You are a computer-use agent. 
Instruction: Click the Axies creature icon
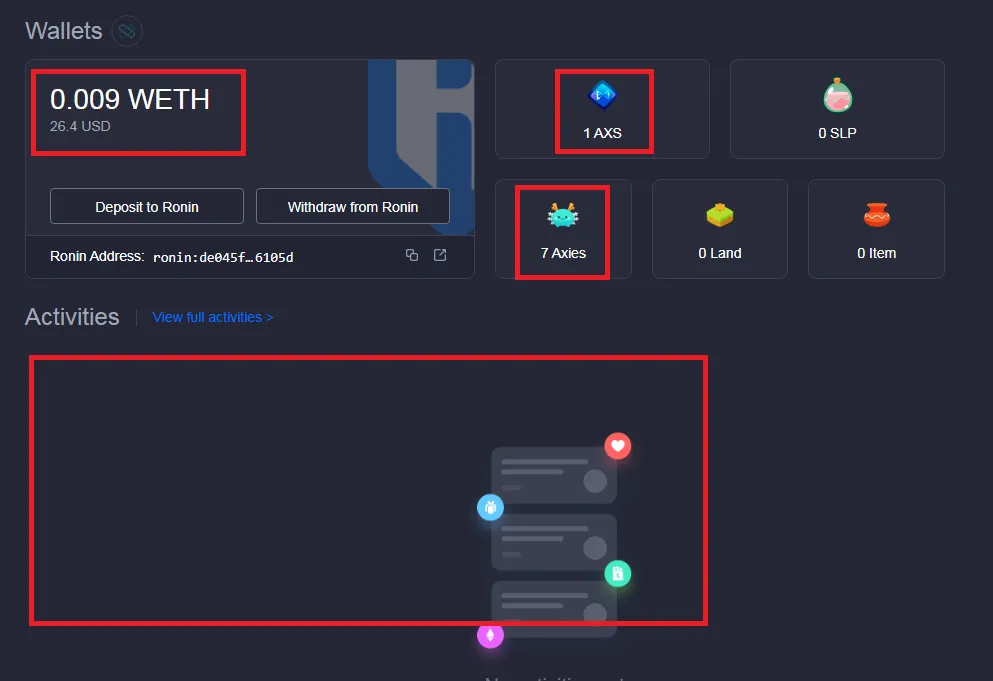[563, 215]
